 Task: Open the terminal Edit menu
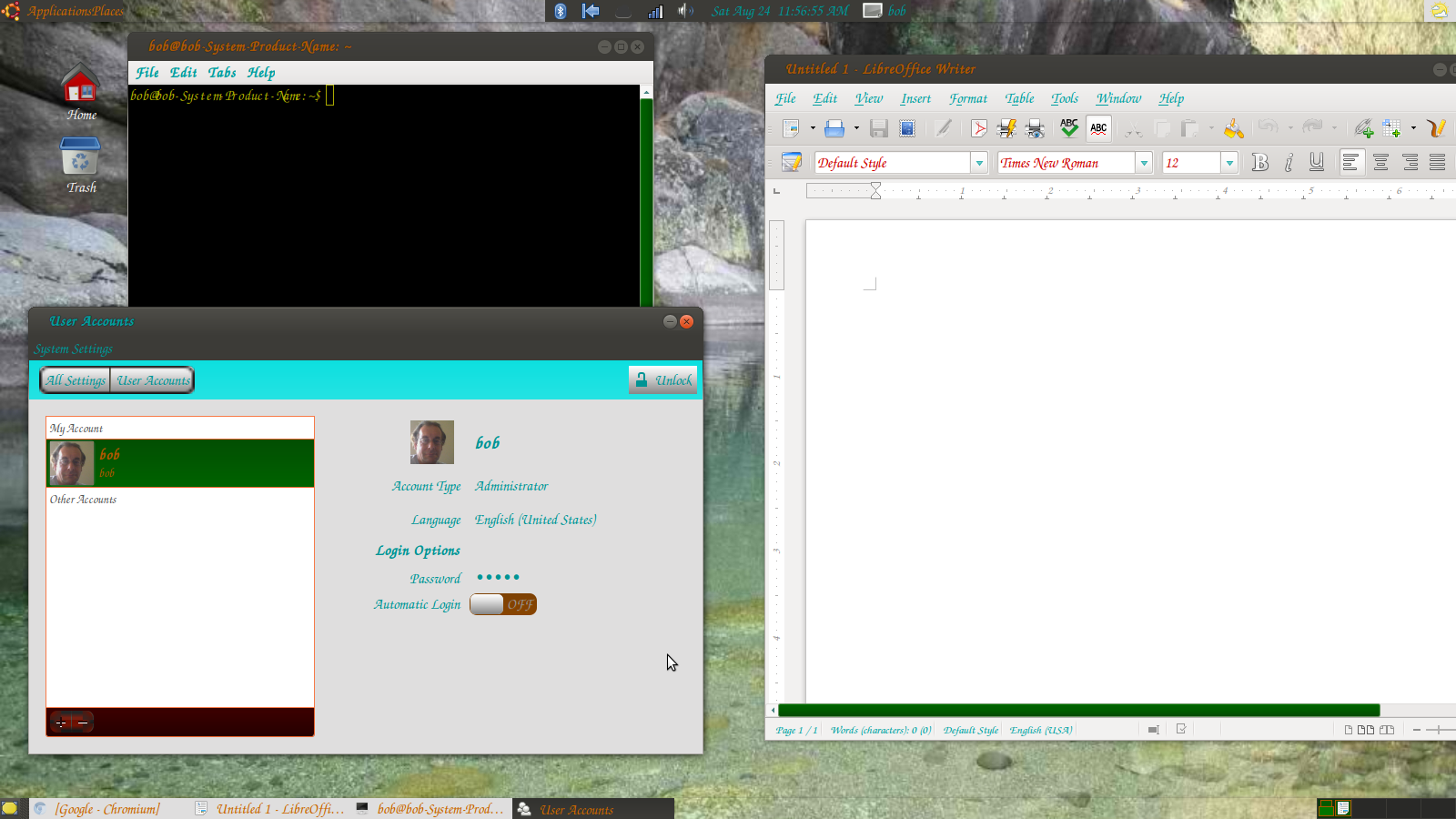pos(183,73)
